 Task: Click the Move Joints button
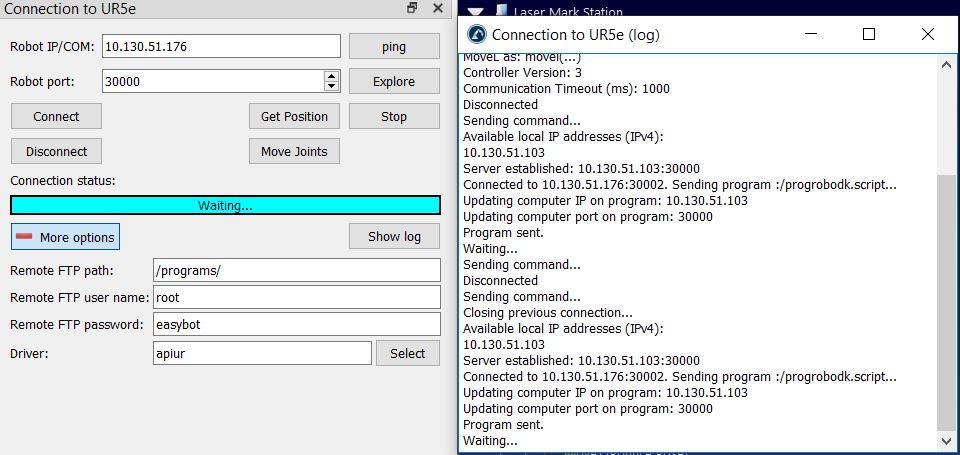(294, 151)
